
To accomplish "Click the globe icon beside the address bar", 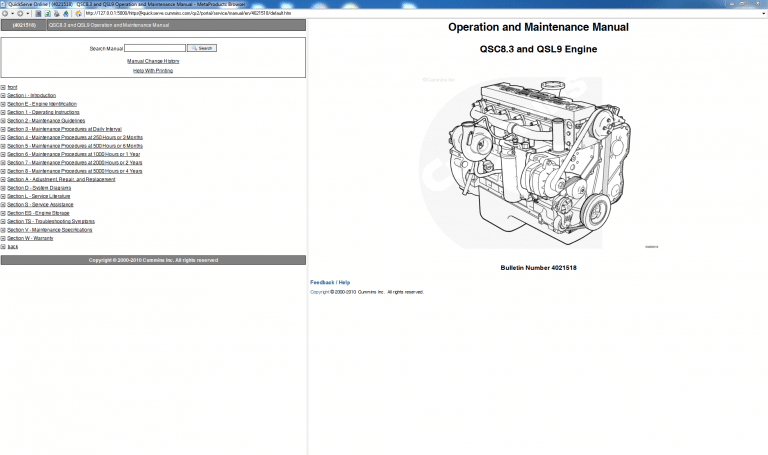I will 78,14.
